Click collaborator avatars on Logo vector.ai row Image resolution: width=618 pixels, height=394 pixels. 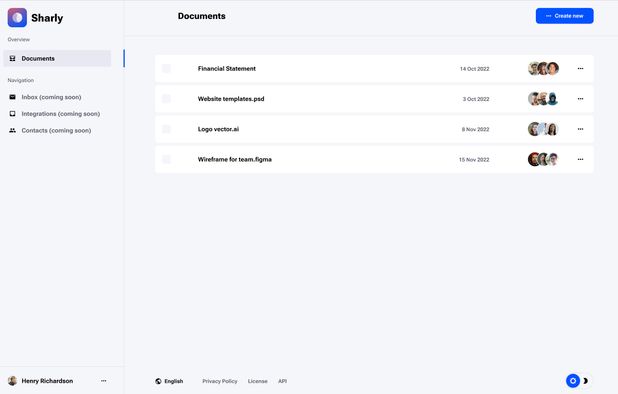(x=544, y=129)
